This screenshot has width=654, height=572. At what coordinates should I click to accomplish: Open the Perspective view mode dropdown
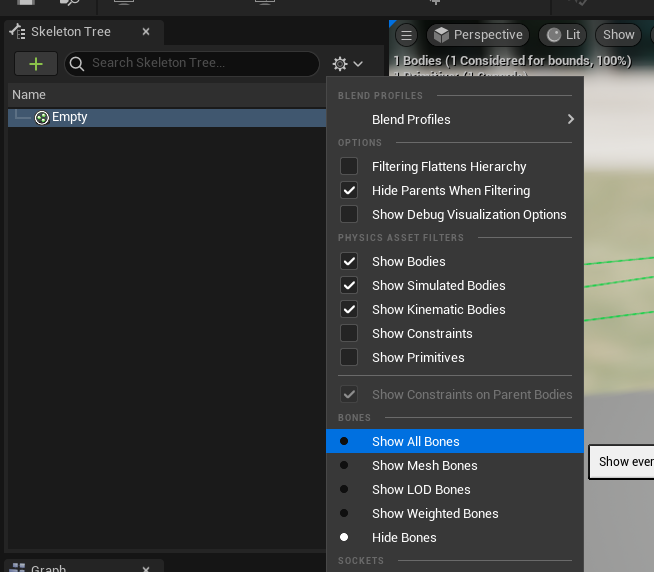478,35
